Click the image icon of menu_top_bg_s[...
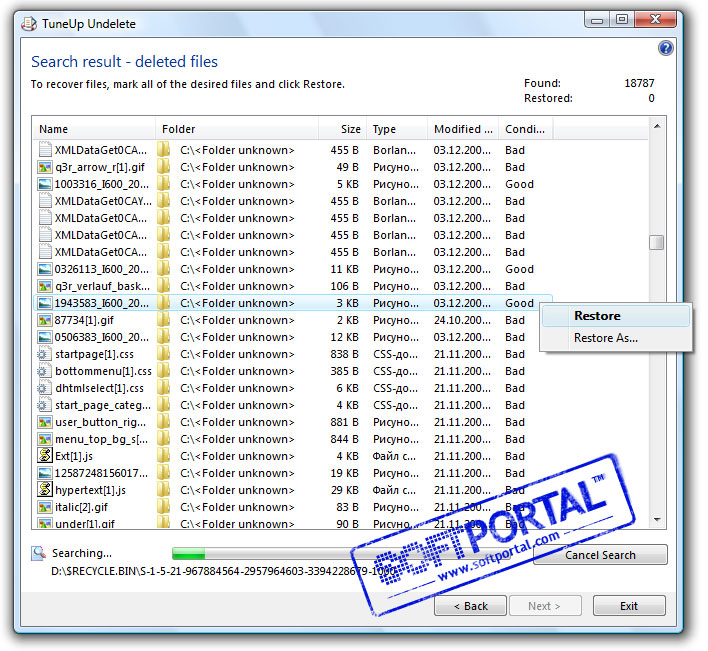708x651 pixels. (x=44, y=439)
